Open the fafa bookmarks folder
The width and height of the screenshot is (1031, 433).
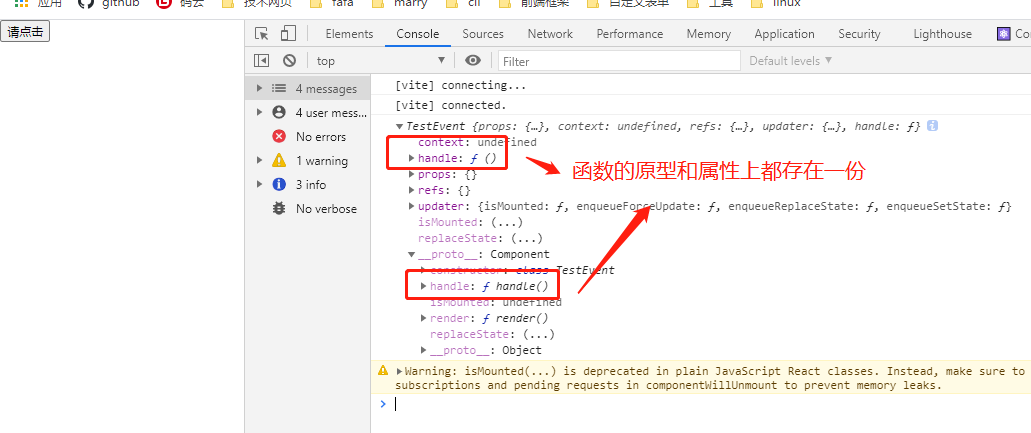[331, 4]
